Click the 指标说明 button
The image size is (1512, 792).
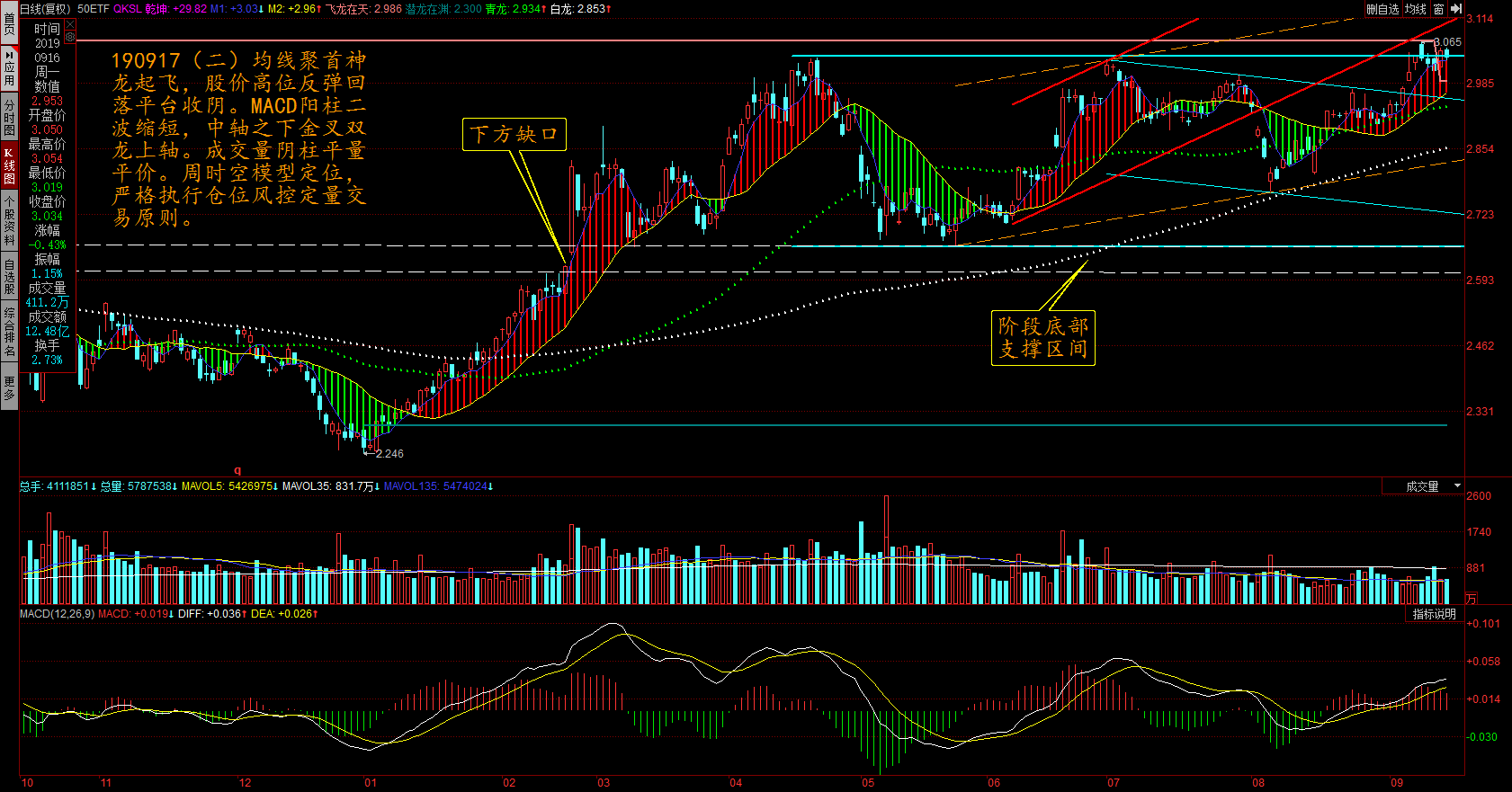coord(1434,614)
